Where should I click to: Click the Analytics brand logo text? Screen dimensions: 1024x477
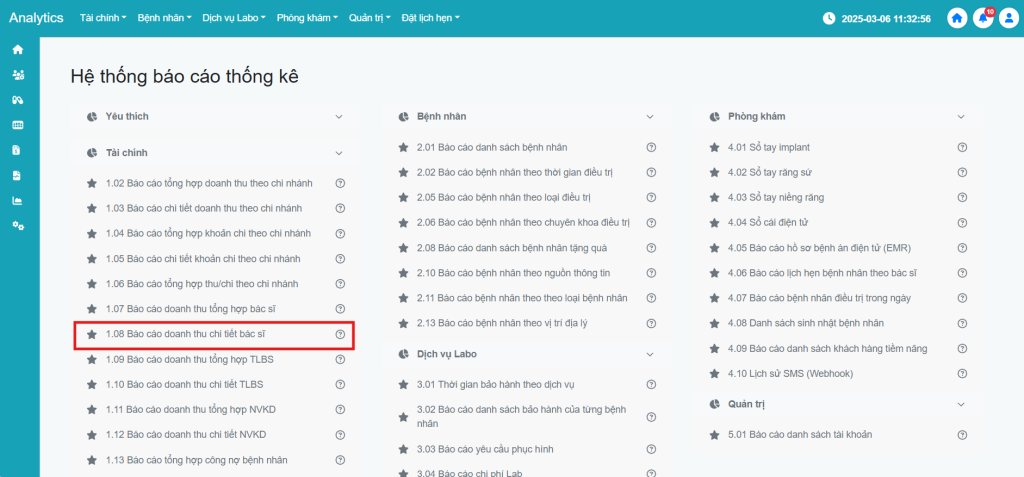[36, 18]
